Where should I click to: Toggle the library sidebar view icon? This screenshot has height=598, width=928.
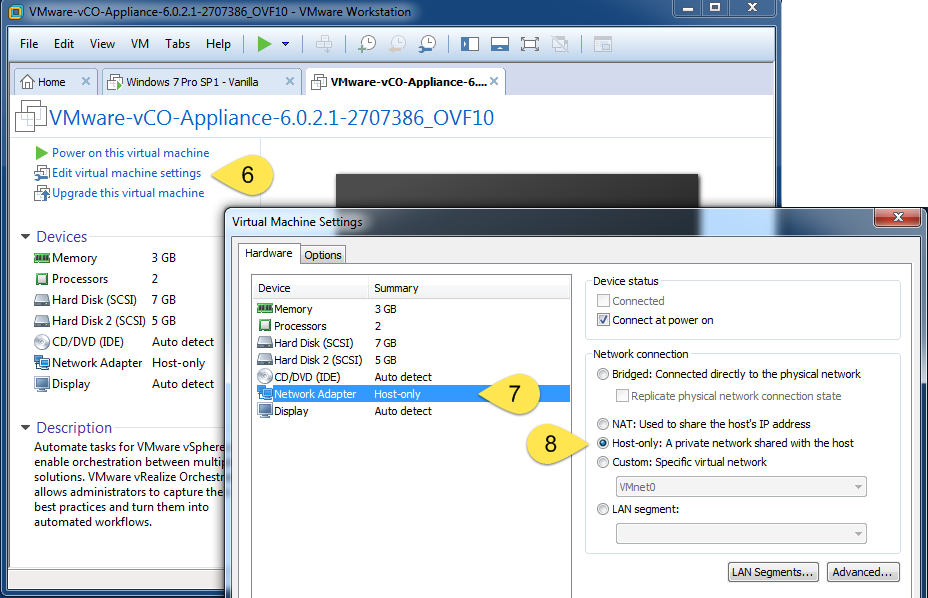(470, 44)
